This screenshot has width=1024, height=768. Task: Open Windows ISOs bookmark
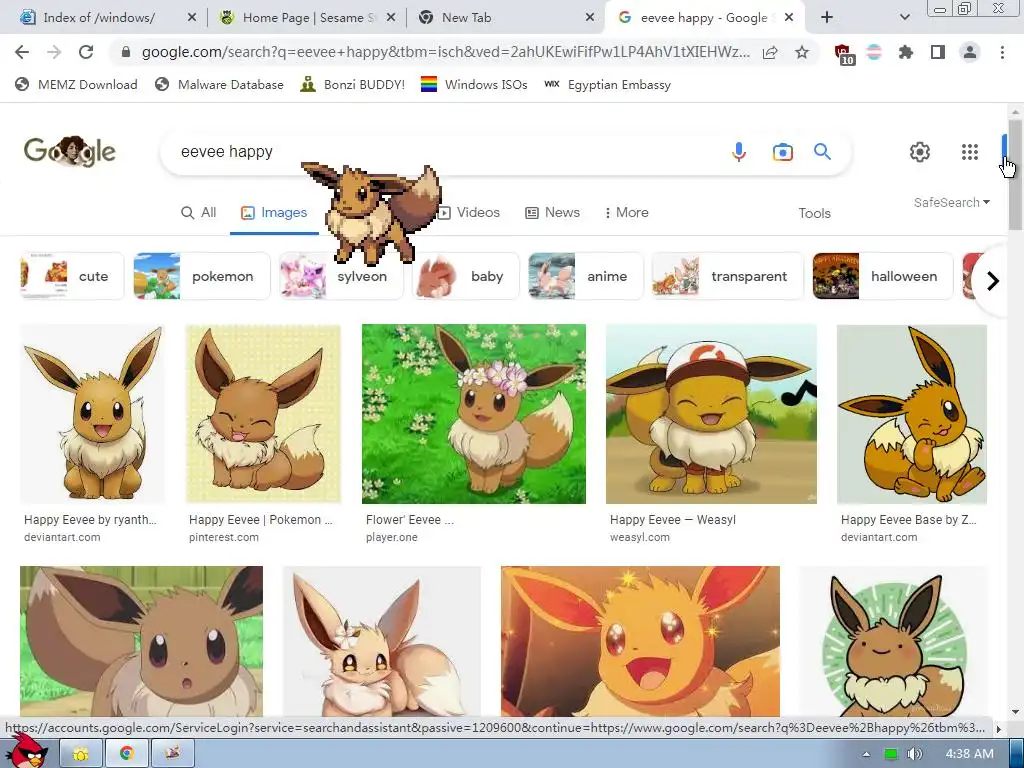point(474,85)
